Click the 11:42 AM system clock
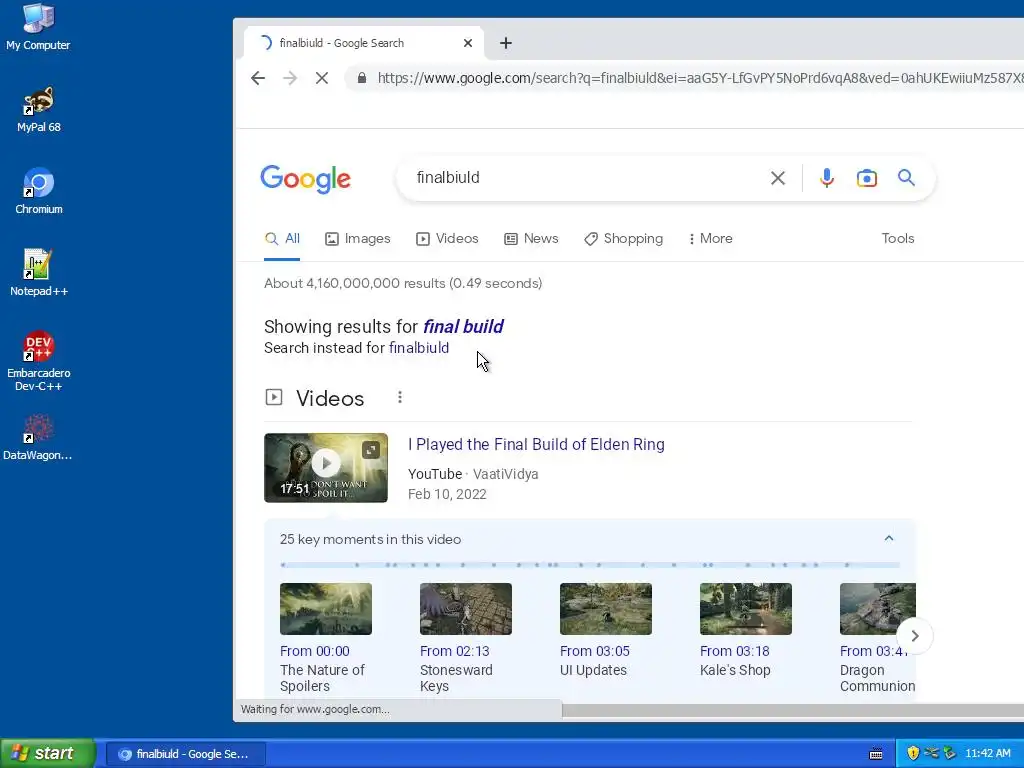 987,753
